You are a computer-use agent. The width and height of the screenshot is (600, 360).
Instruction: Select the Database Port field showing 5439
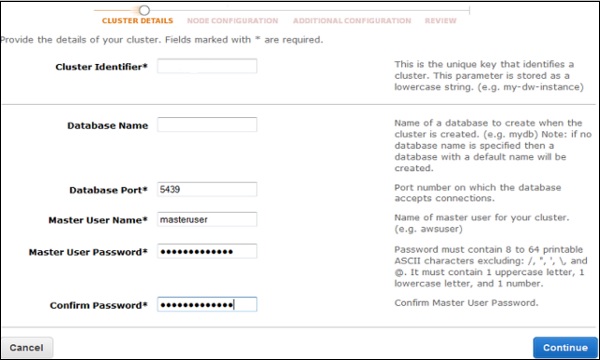point(207,189)
